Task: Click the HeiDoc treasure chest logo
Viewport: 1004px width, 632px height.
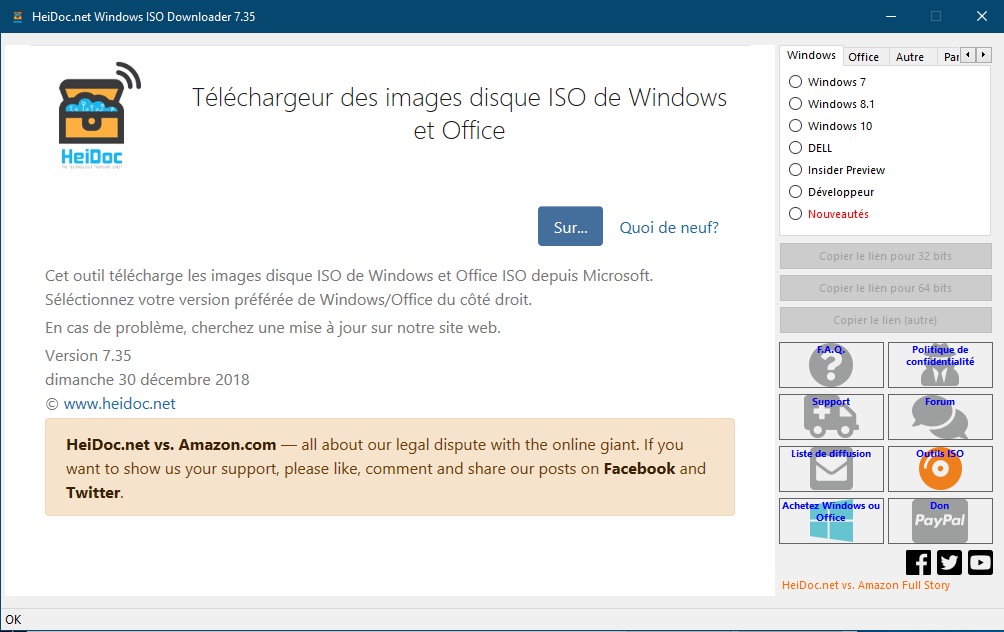Action: [99, 115]
